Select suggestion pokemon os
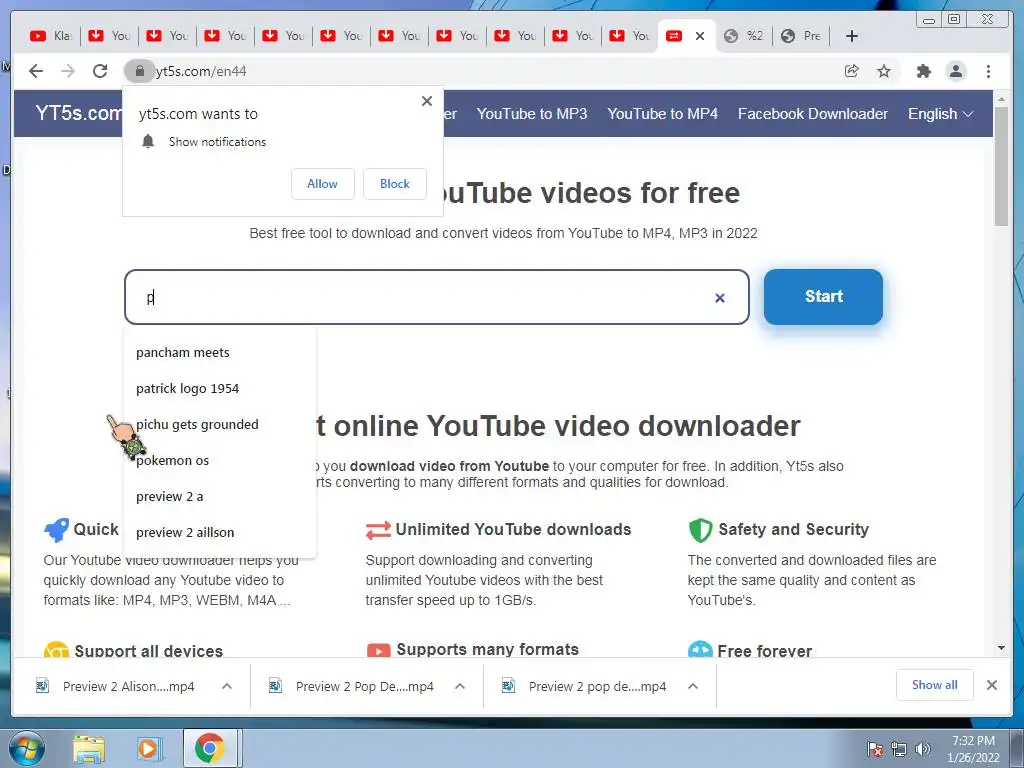The image size is (1024, 768). (219, 460)
